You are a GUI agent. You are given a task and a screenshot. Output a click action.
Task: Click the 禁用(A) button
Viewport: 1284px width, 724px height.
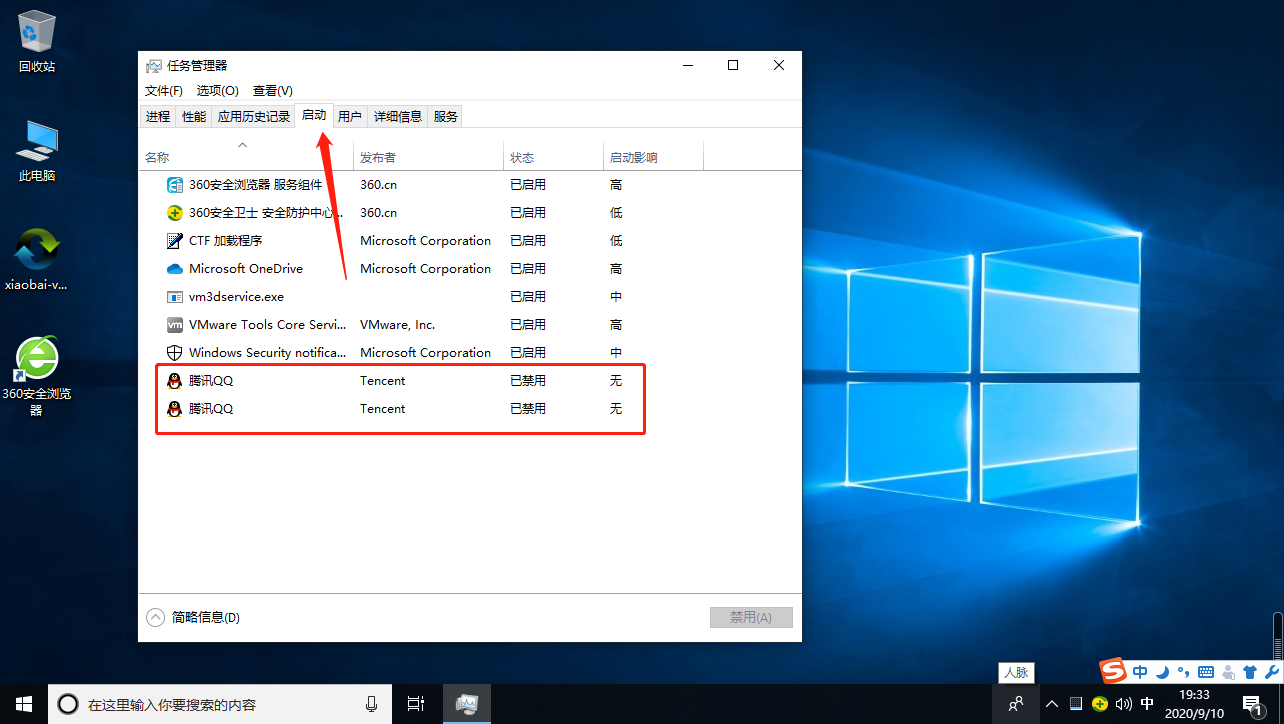(x=751, y=618)
